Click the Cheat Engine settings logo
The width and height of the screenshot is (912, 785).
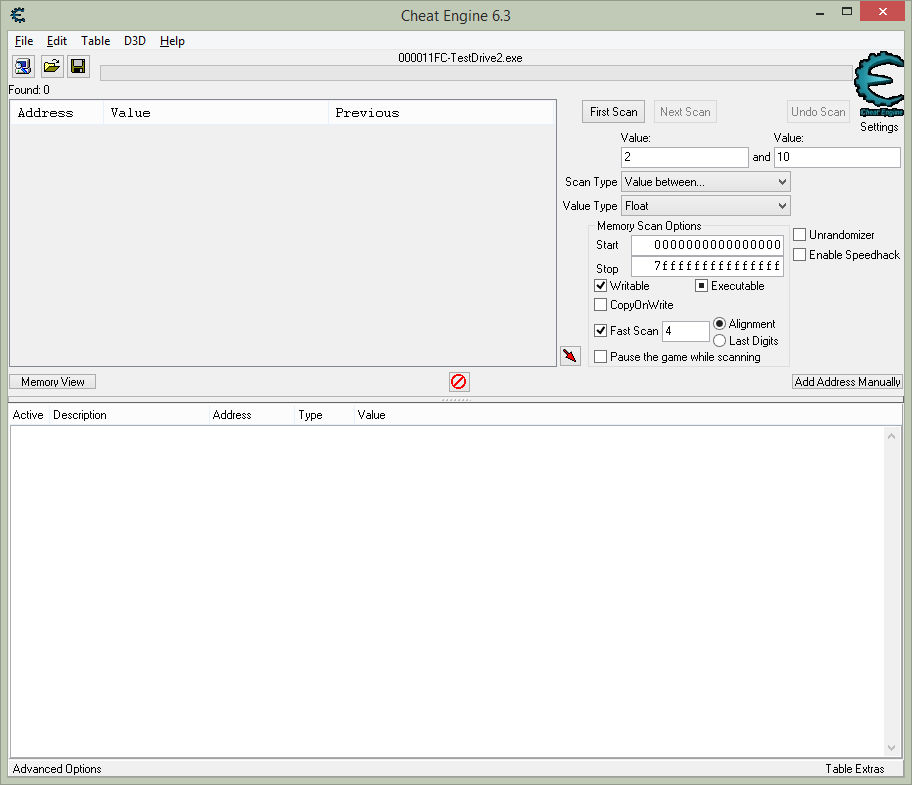(879, 84)
